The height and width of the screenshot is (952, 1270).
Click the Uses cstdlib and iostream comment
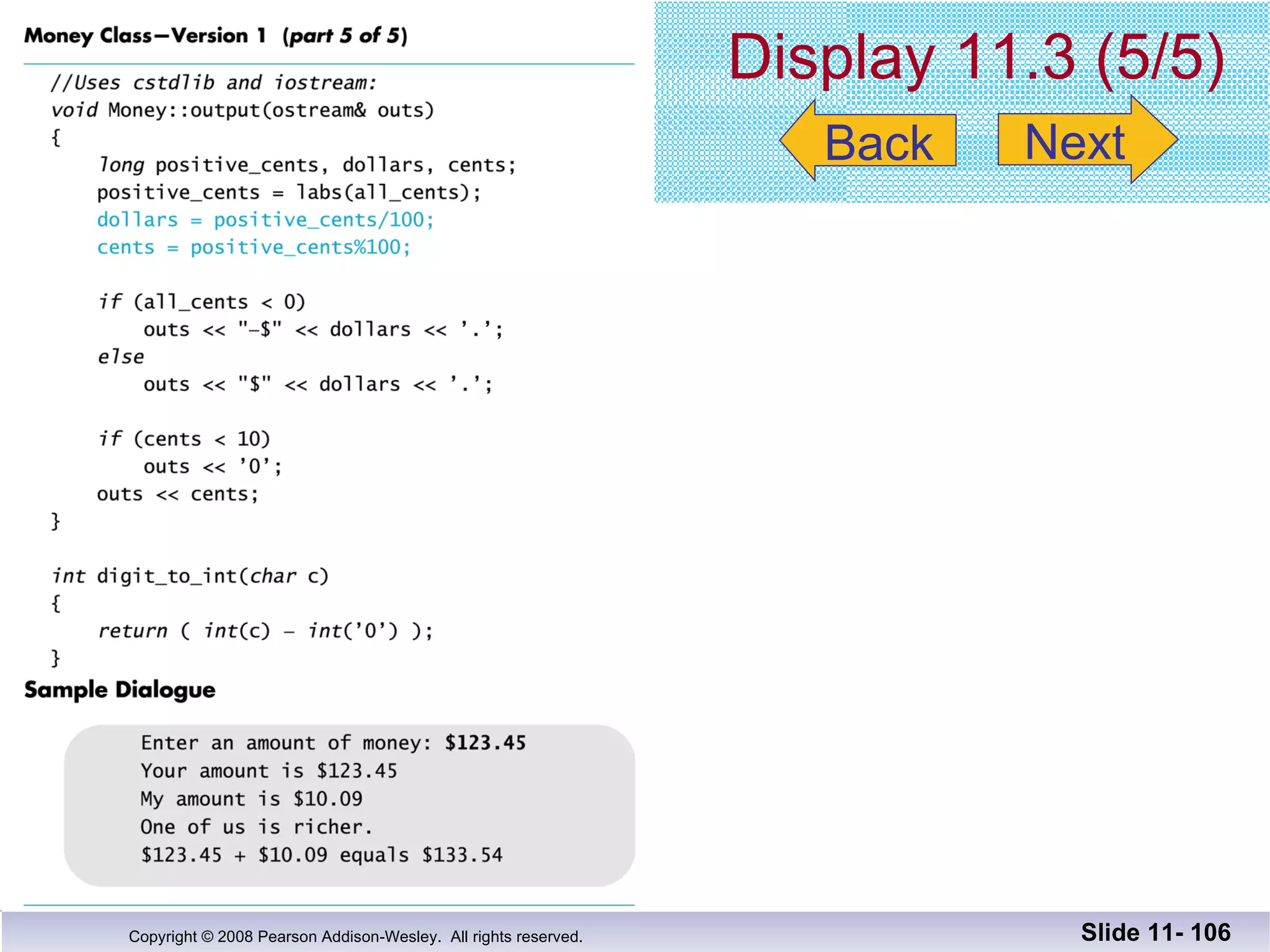(x=213, y=82)
